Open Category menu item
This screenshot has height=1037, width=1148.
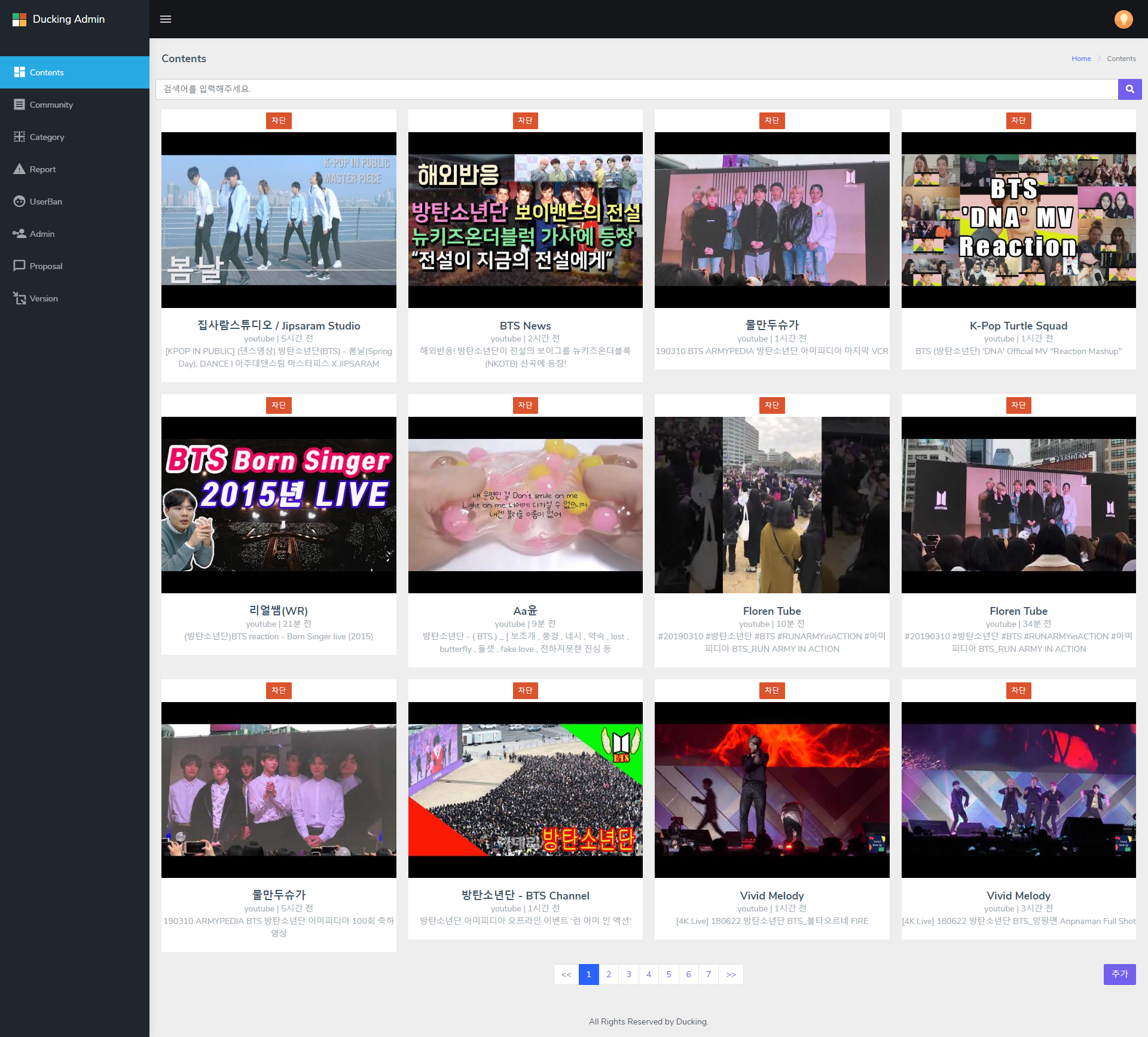click(75, 137)
